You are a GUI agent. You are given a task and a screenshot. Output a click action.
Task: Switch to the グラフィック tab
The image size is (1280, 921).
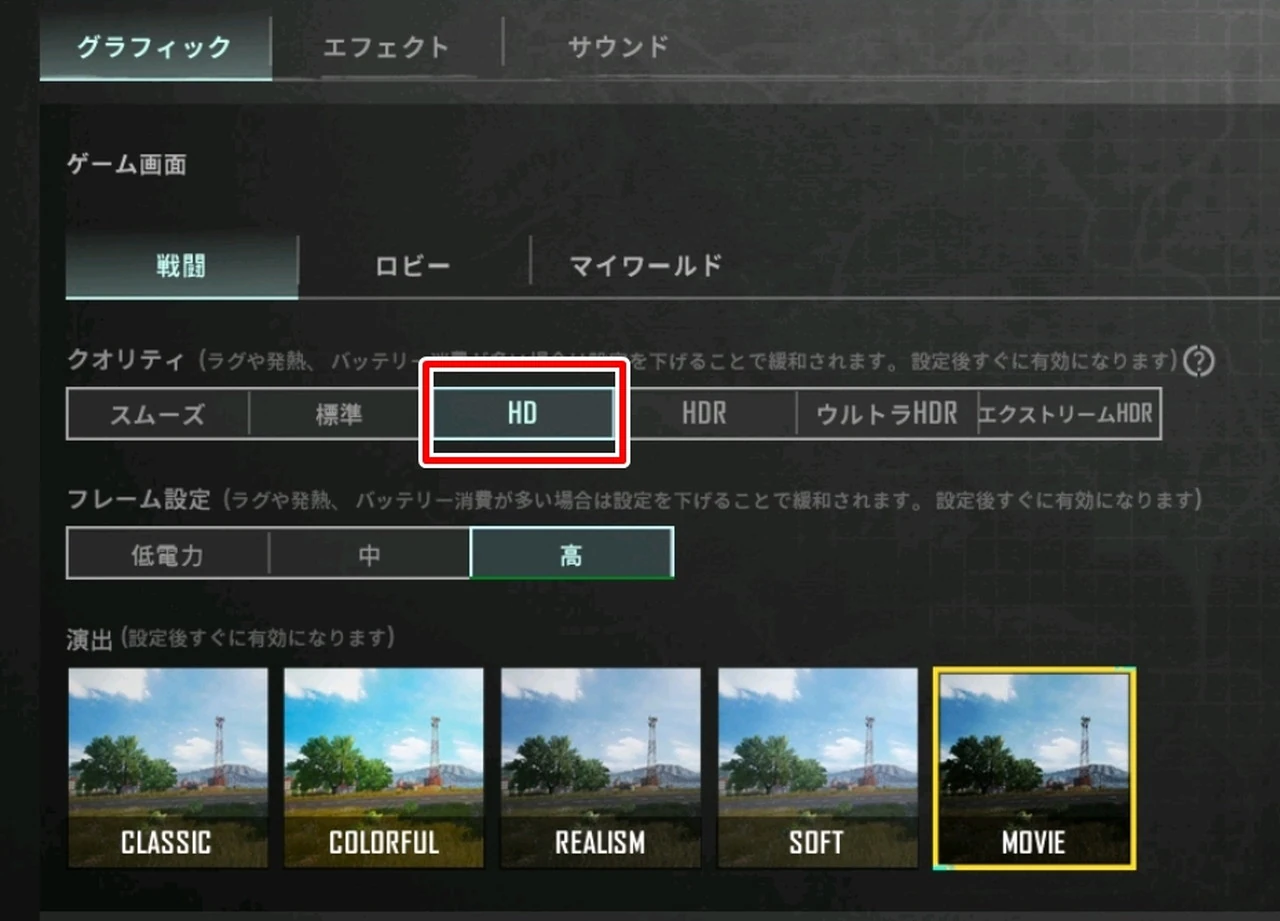155,47
